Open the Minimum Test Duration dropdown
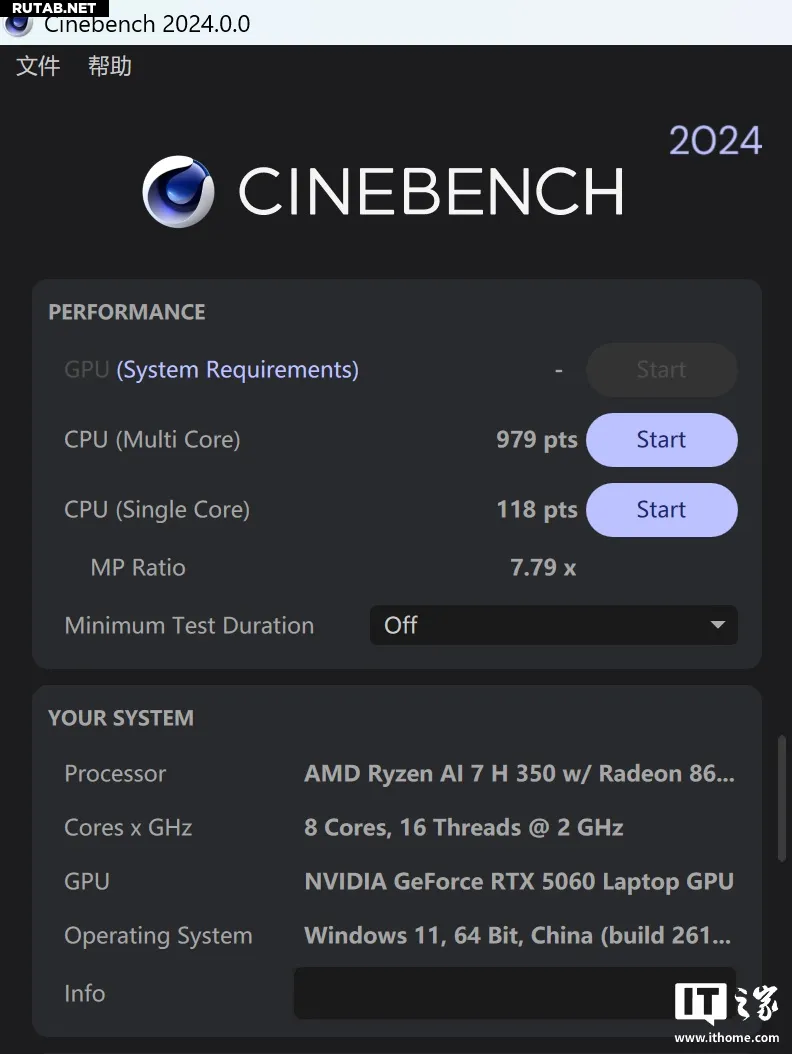The height and width of the screenshot is (1054, 792). click(553, 625)
